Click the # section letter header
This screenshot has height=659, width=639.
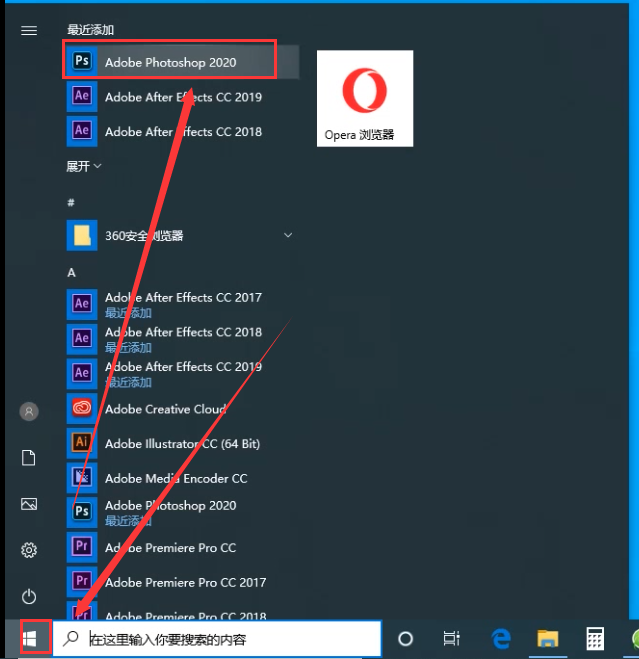71,203
